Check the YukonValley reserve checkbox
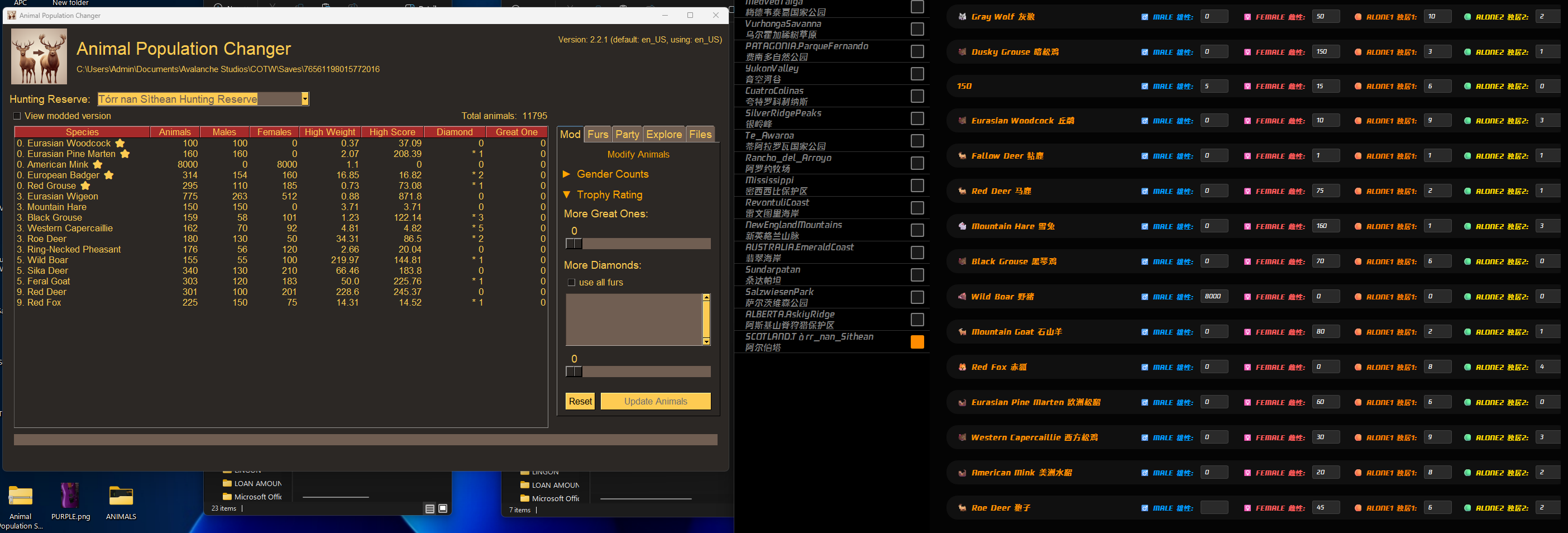 pyautogui.click(x=917, y=74)
